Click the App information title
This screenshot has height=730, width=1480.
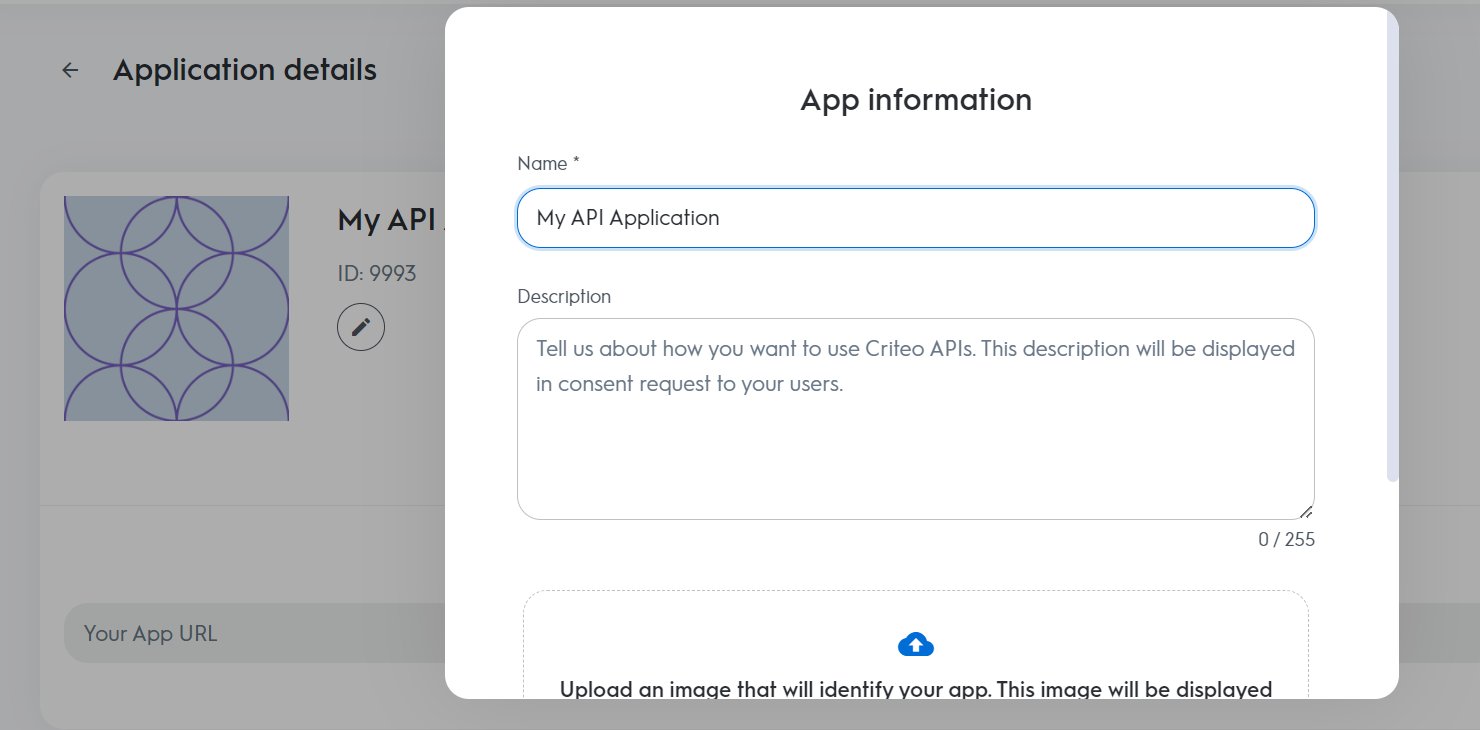point(916,100)
